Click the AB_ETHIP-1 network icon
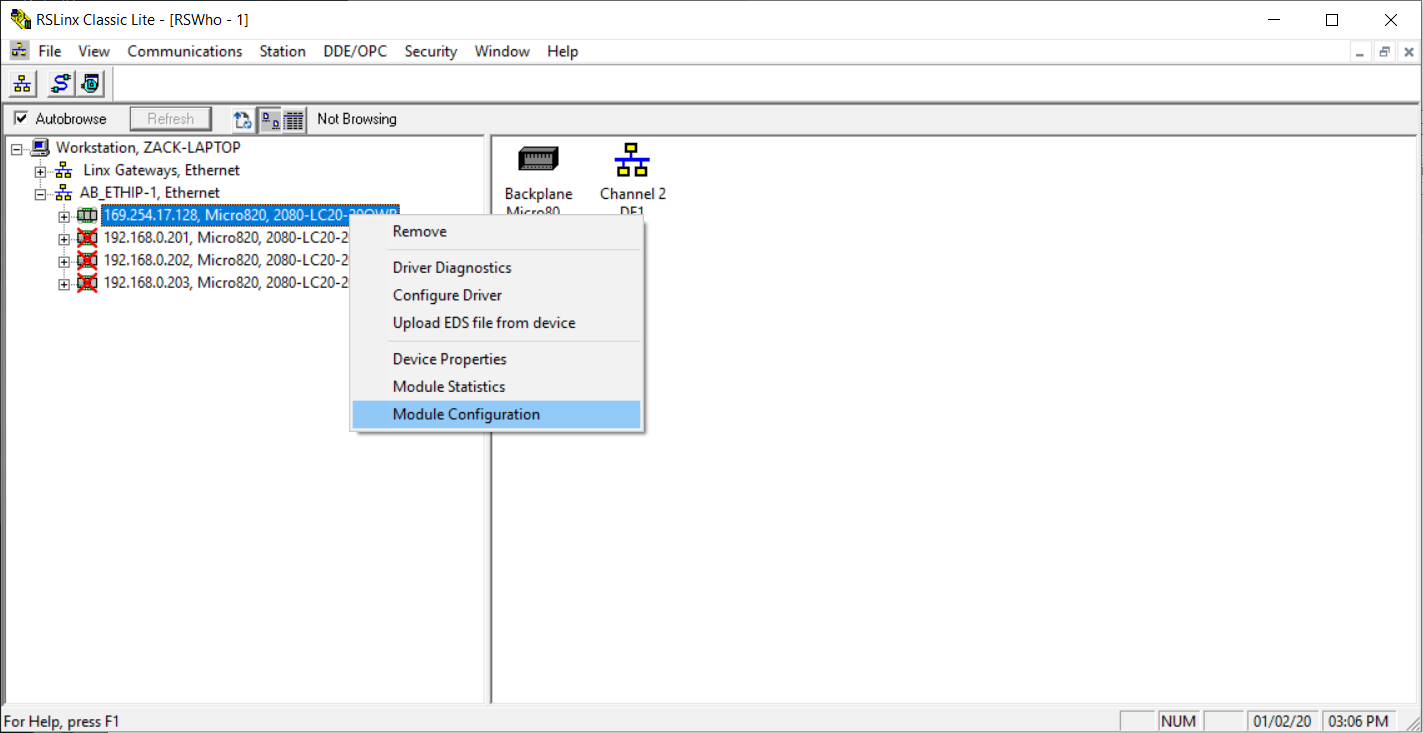Image resolution: width=1423 pixels, height=733 pixels. (63, 193)
